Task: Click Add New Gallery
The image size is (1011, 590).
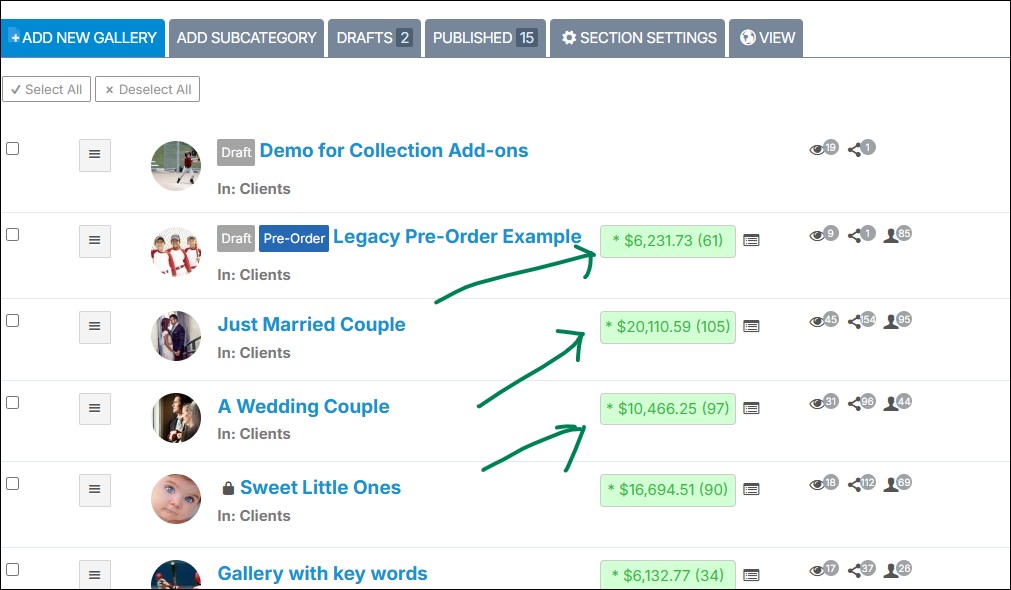Action: (83, 38)
